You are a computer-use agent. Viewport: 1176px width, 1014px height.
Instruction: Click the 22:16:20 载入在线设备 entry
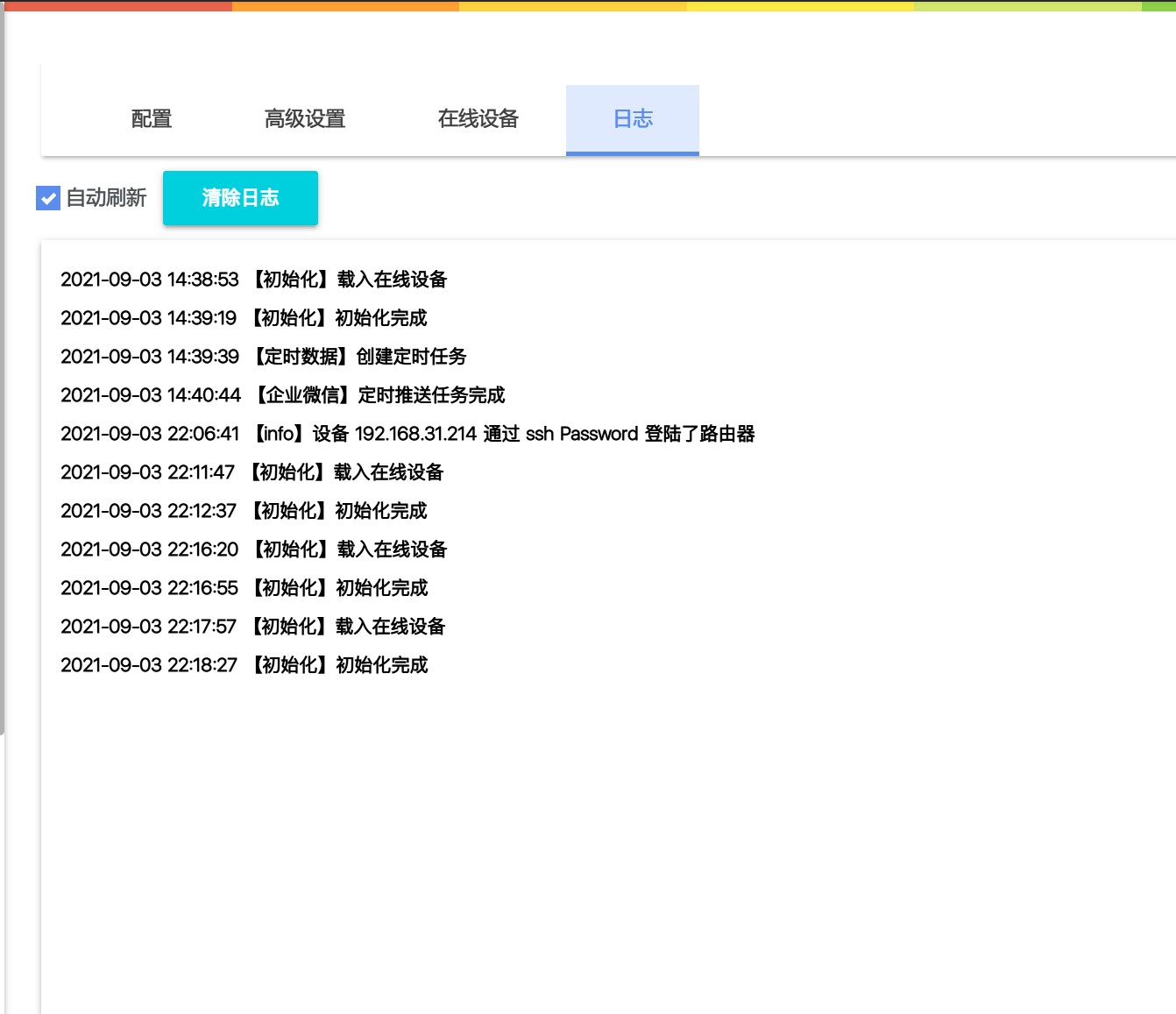[x=254, y=549]
